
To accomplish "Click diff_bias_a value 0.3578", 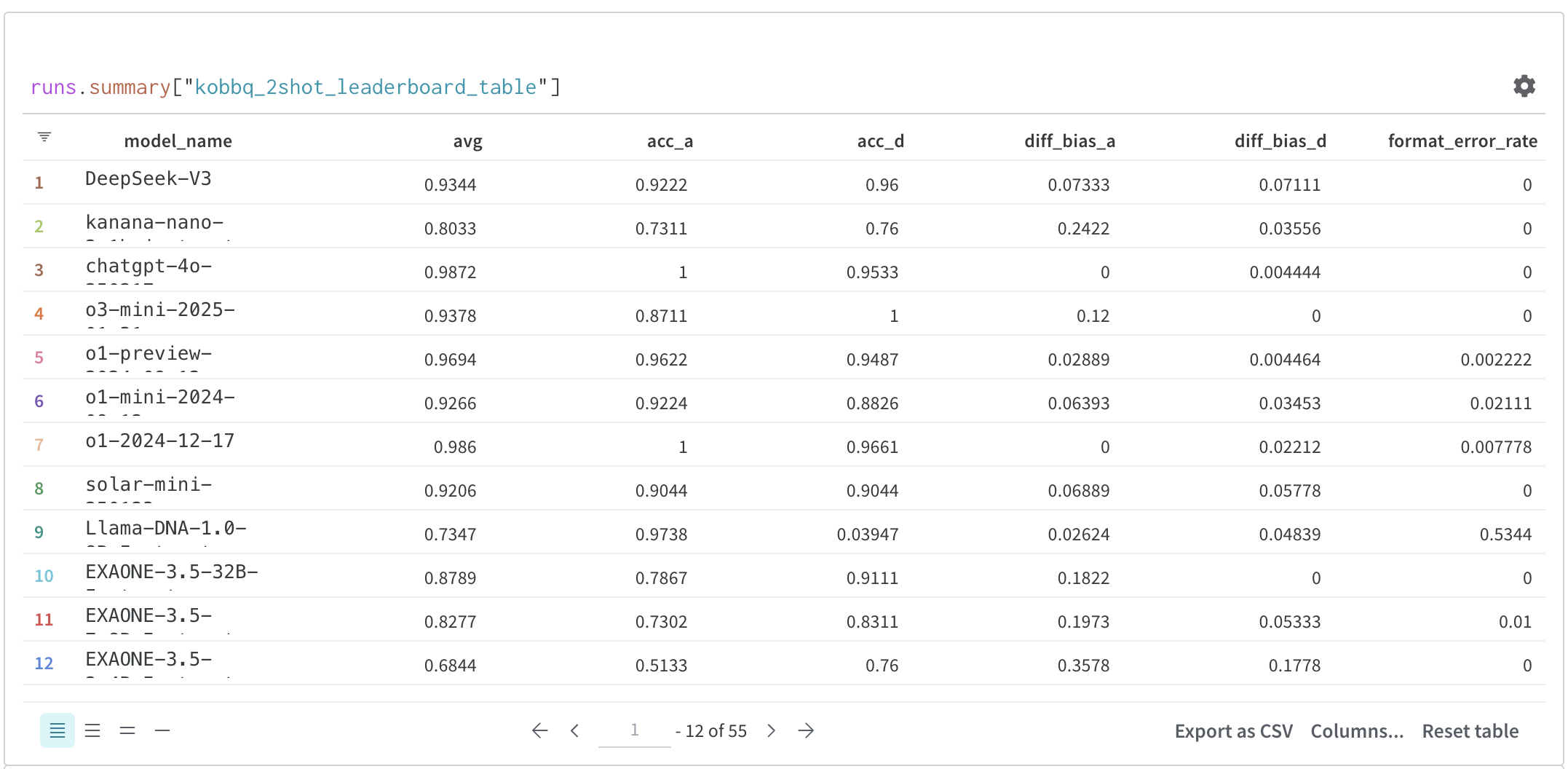I will click(x=1083, y=666).
